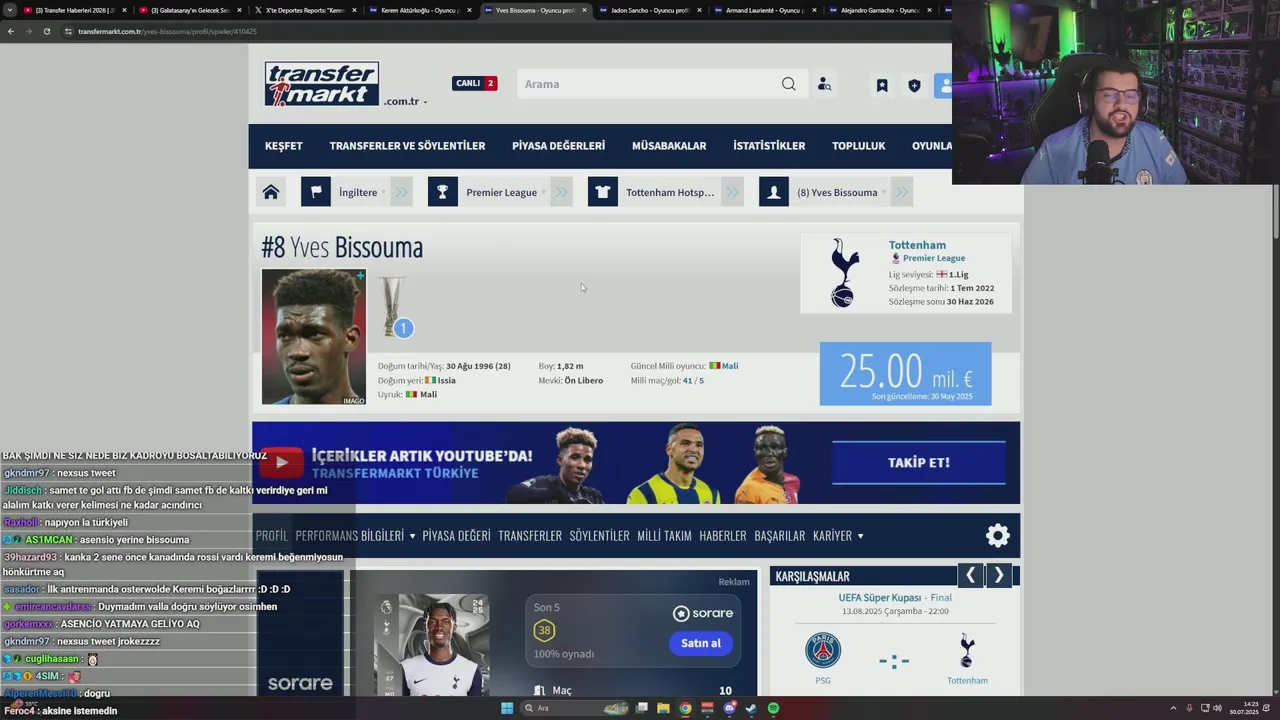Click national caps 41 link
The height and width of the screenshot is (720, 1280).
[x=688, y=380]
